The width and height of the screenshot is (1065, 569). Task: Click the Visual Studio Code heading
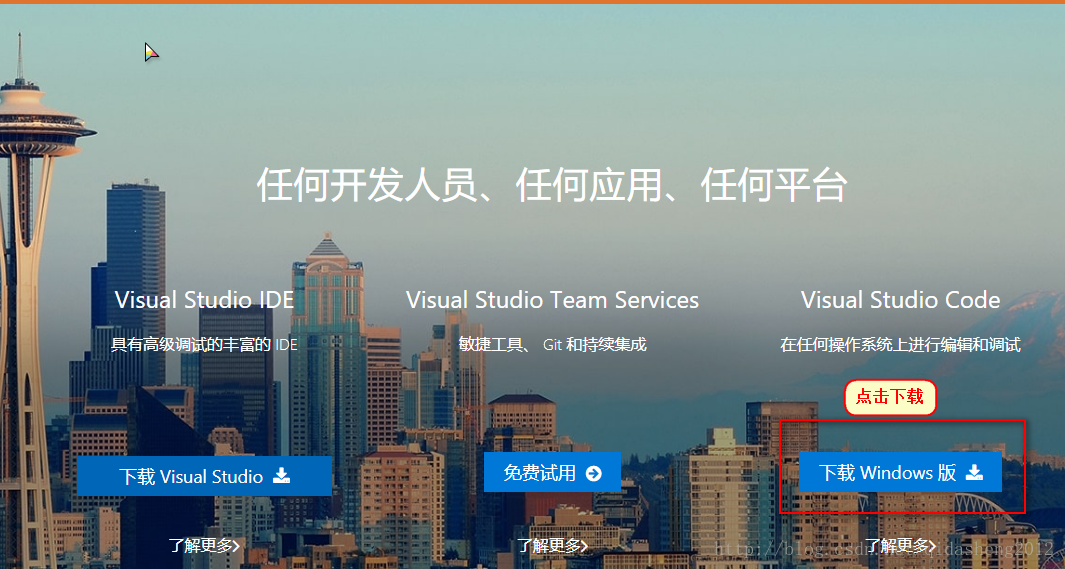pos(900,299)
